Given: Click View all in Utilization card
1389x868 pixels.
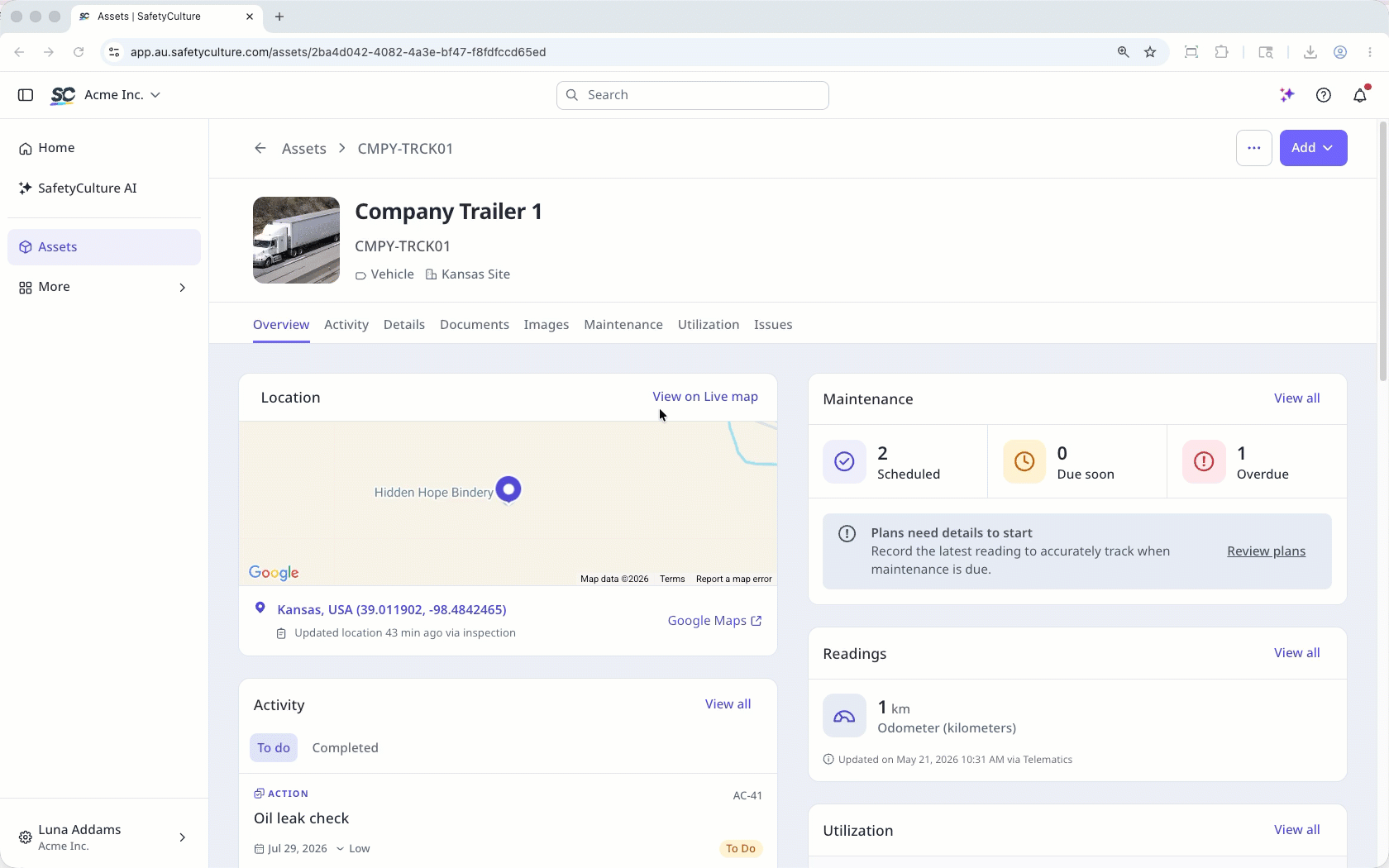Looking at the screenshot, I should pyautogui.click(x=1296, y=830).
